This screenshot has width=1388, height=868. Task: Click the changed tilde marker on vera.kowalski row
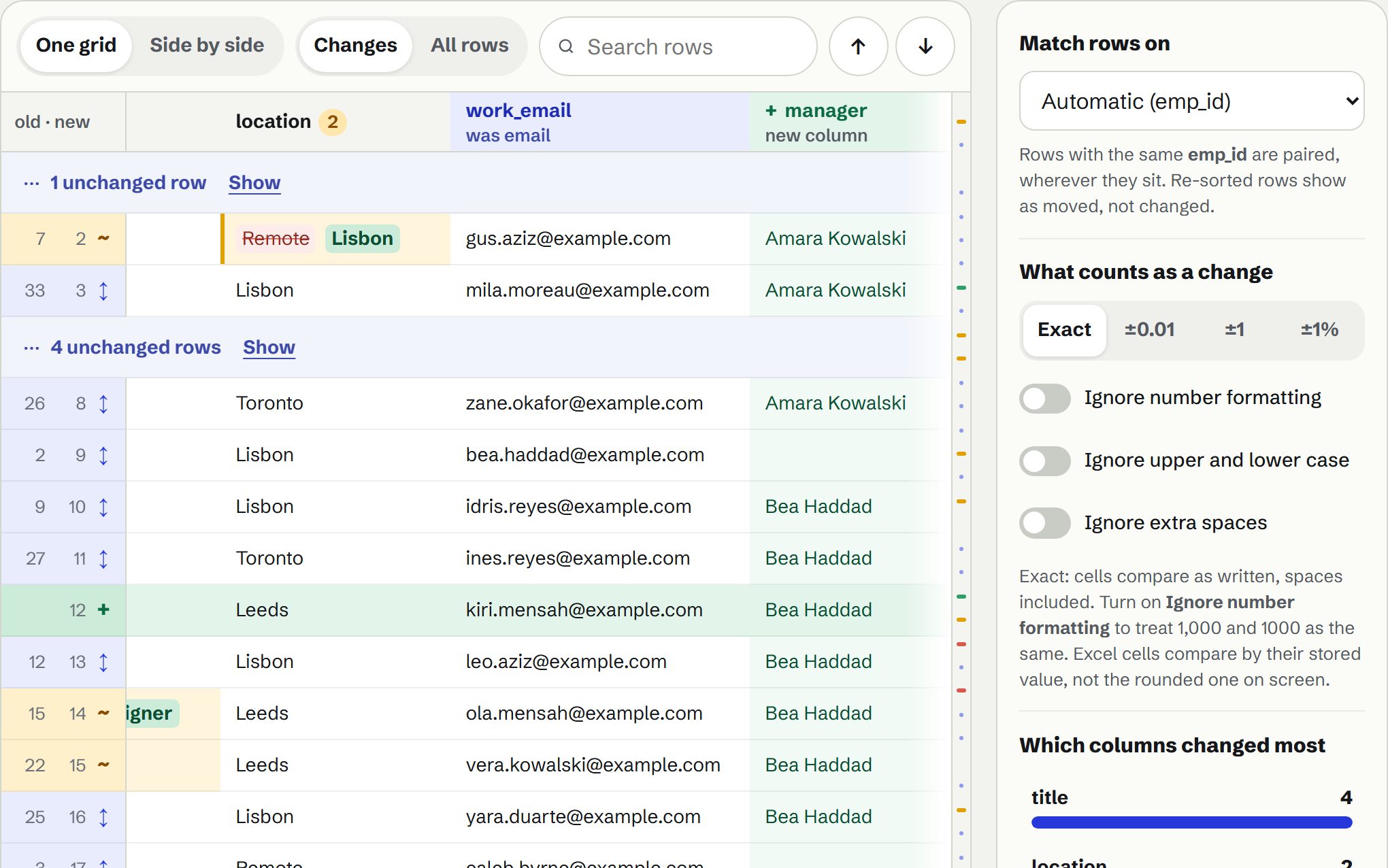click(x=103, y=765)
